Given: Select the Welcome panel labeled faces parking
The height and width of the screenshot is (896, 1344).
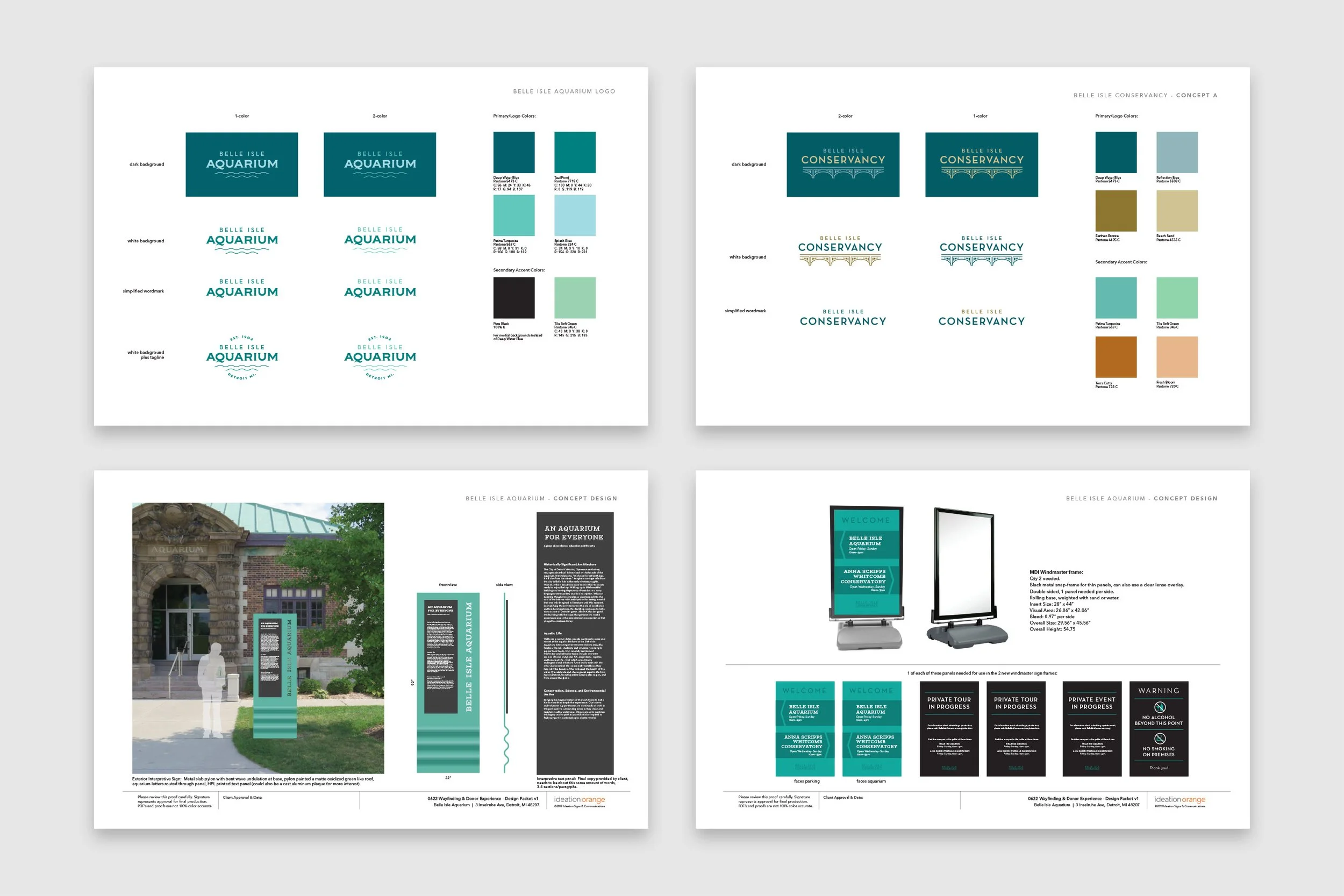Looking at the screenshot, I should click(x=805, y=729).
